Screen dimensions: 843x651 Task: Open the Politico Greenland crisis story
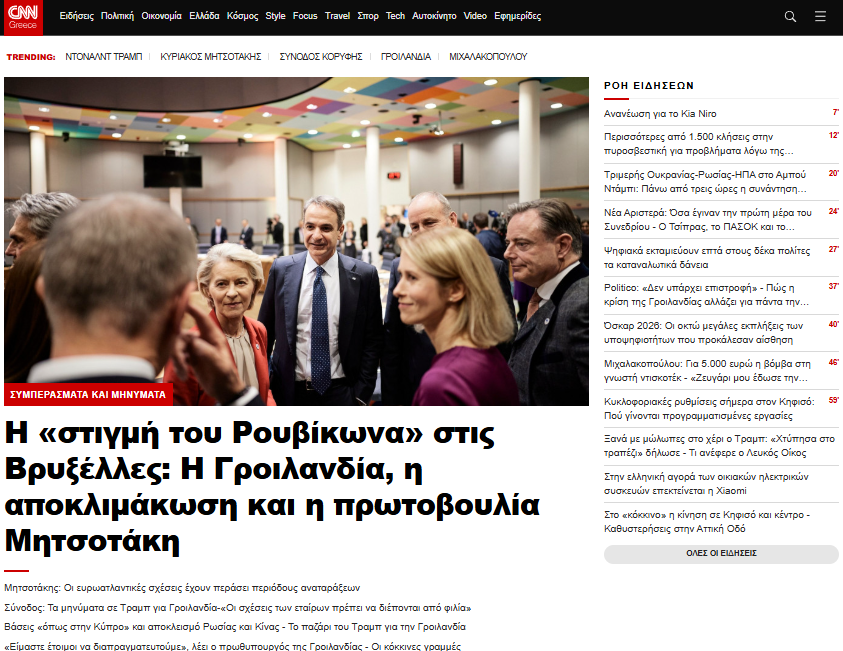706,294
